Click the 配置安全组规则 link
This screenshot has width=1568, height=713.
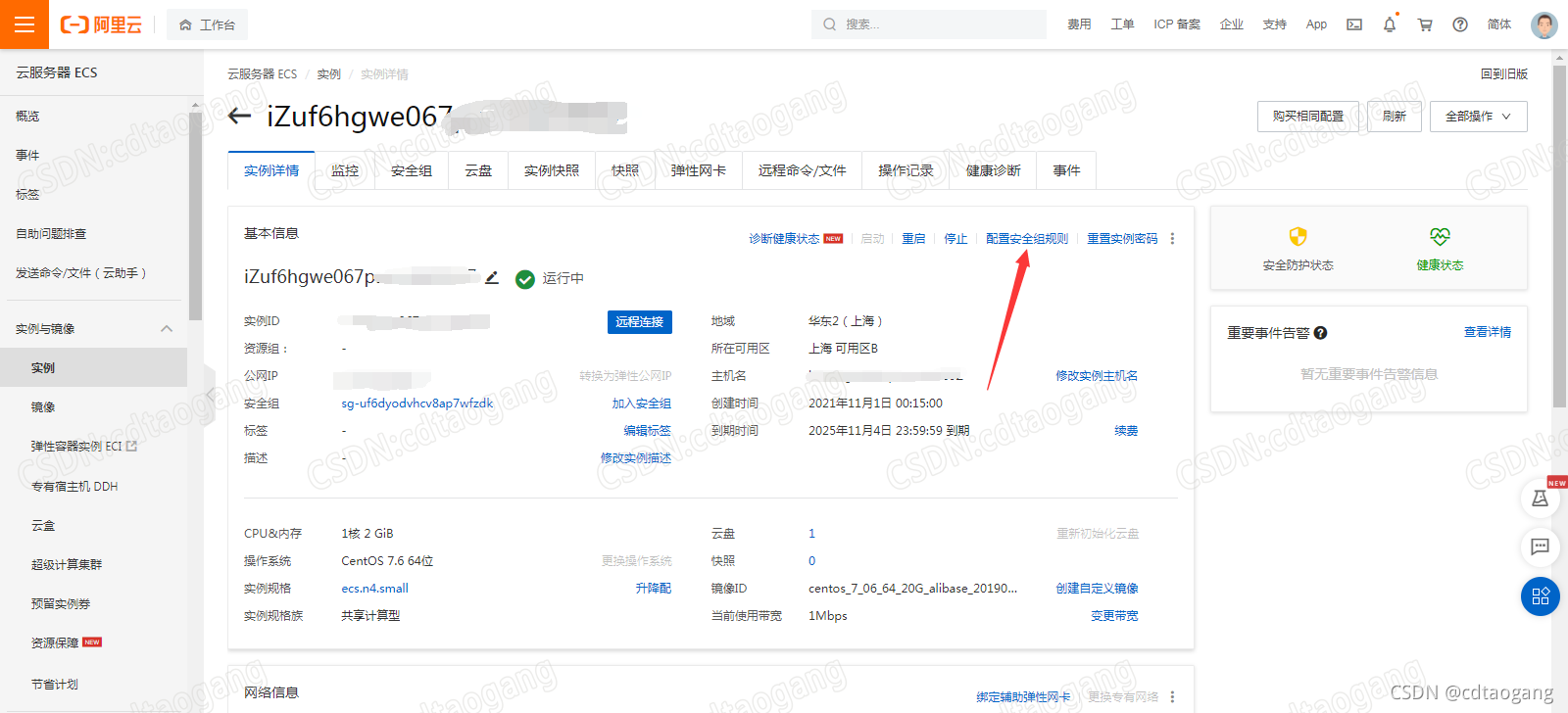[x=1027, y=239]
